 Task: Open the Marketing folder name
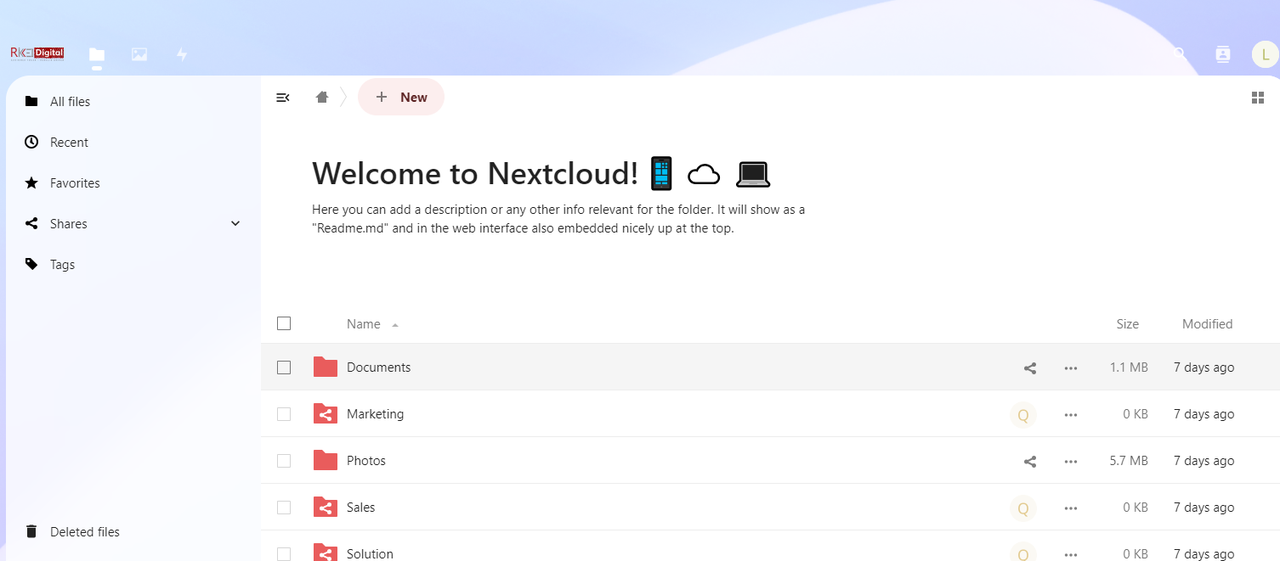pyautogui.click(x=375, y=414)
